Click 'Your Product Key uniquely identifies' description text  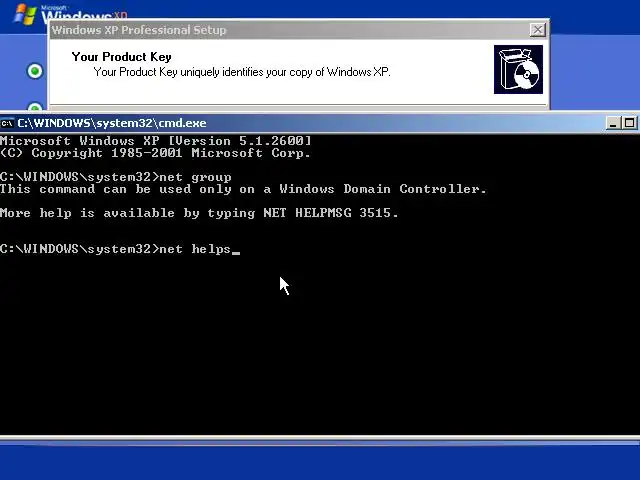point(242,72)
